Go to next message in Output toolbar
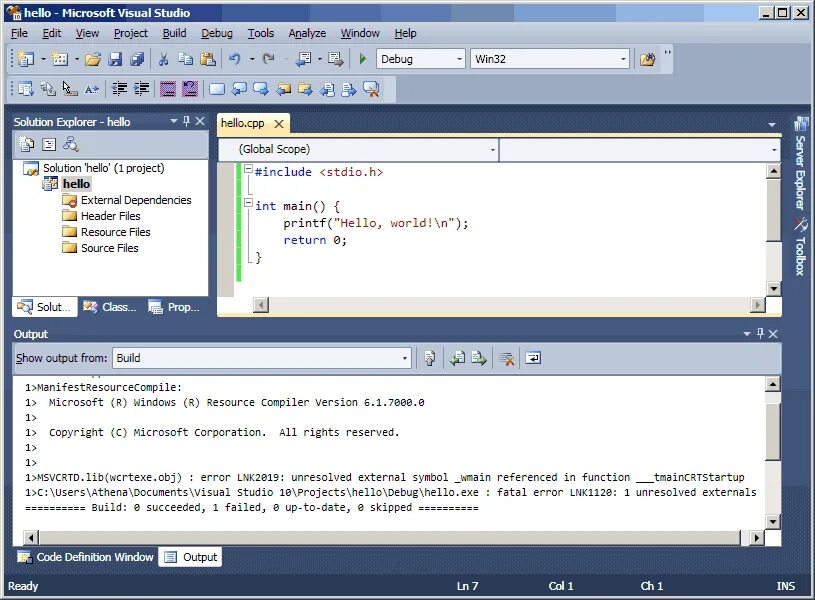815x600 pixels. pyautogui.click(x=479, y=358)
